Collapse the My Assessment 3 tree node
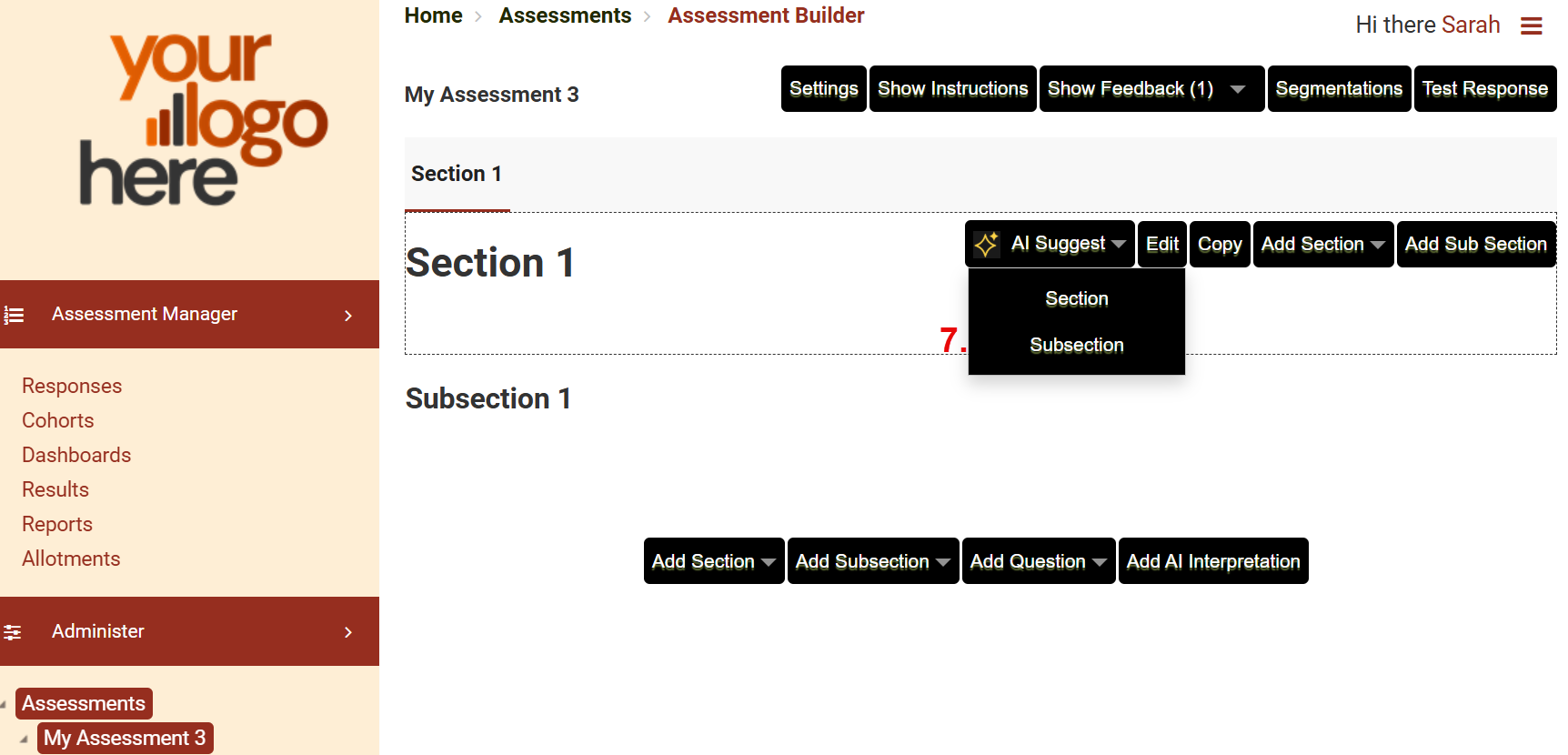This screenshot has width=1568, height=755. (24, 739)
